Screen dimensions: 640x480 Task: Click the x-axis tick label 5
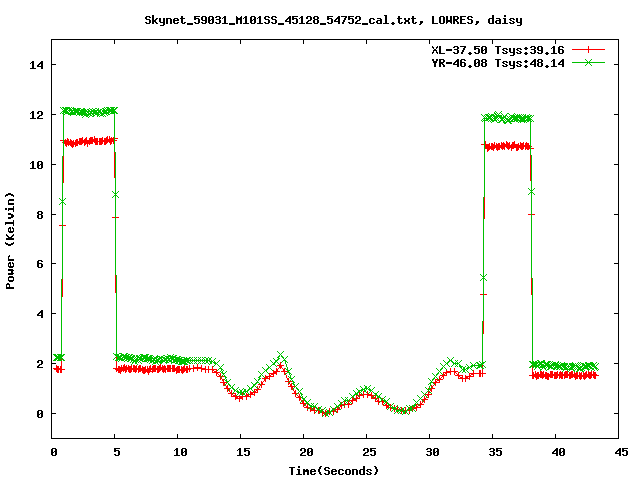117,452
